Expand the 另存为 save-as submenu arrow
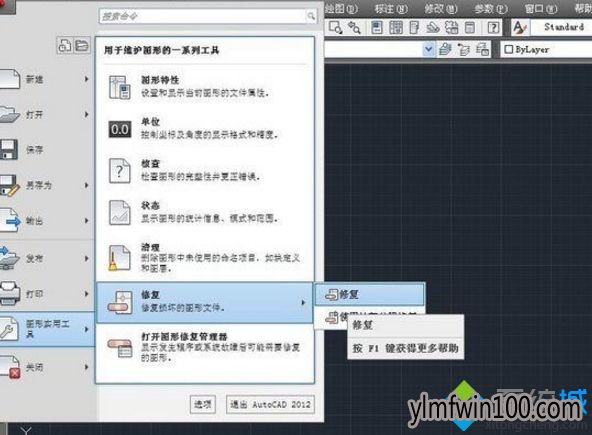592x435 pixels. (x=86, y=185)
